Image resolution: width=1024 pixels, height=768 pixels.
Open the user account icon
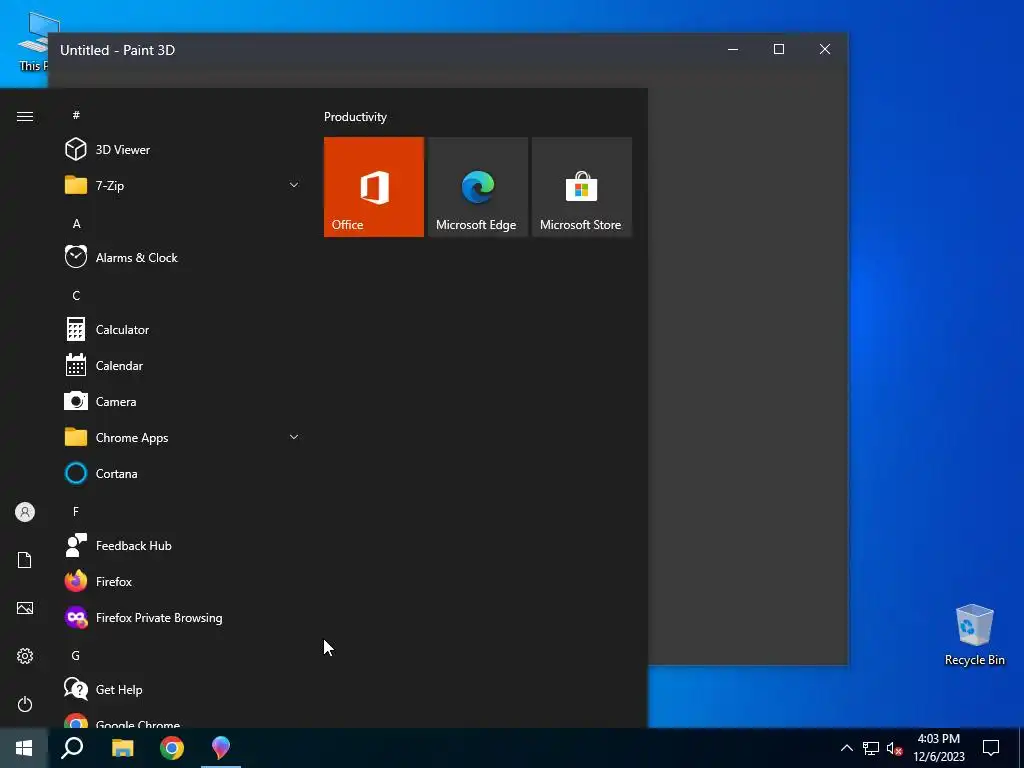click(x=25, y=512)
